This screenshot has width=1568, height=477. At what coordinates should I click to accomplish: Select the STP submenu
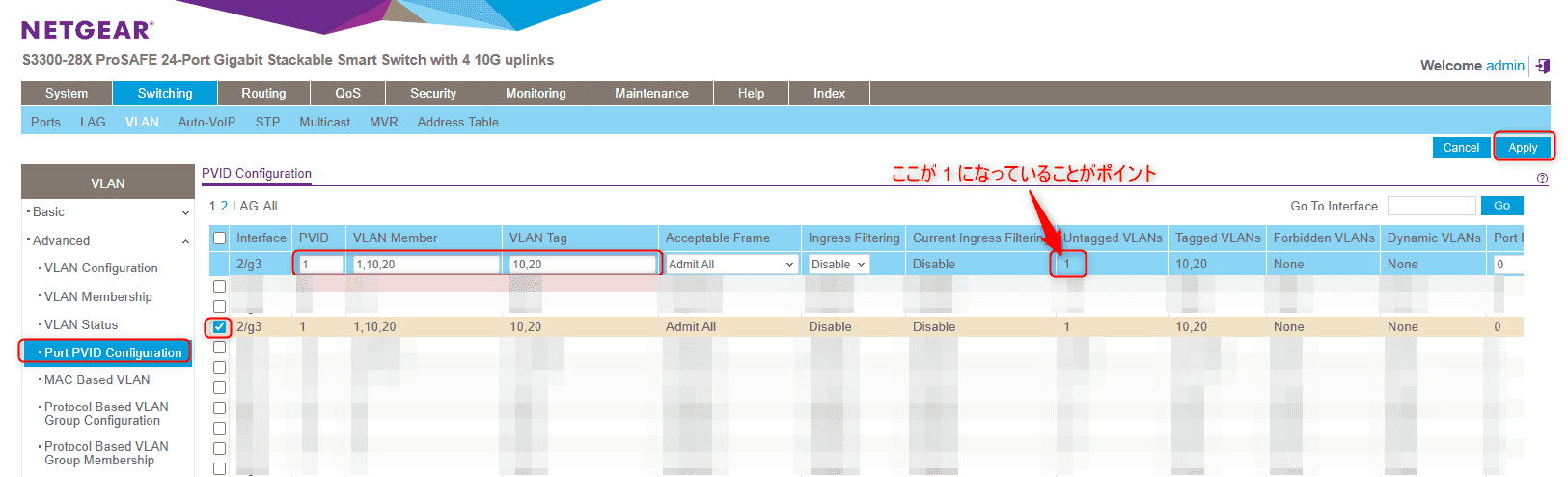click(267, 123)
